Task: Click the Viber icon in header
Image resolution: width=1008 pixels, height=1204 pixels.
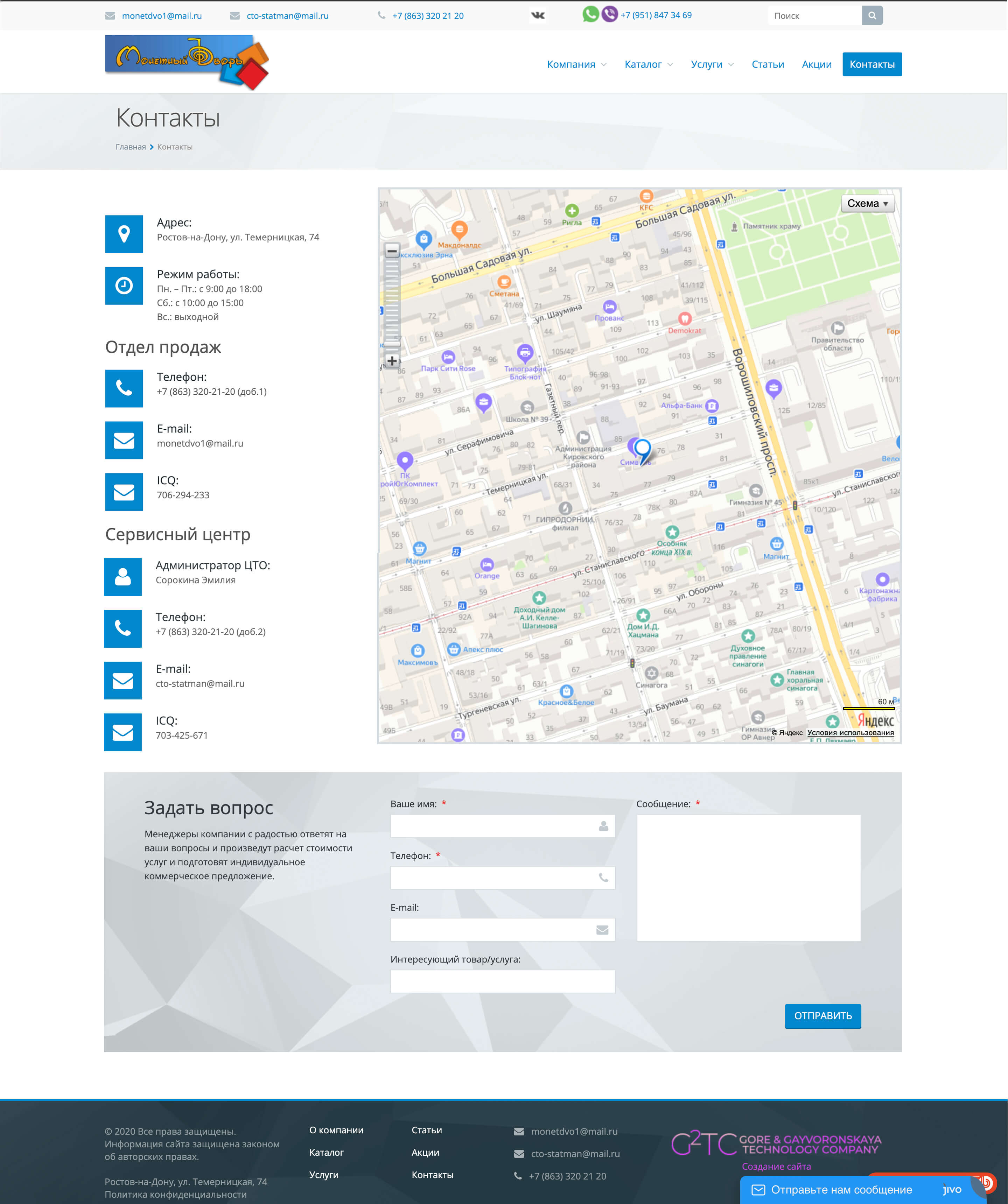Action: point(609,14)
